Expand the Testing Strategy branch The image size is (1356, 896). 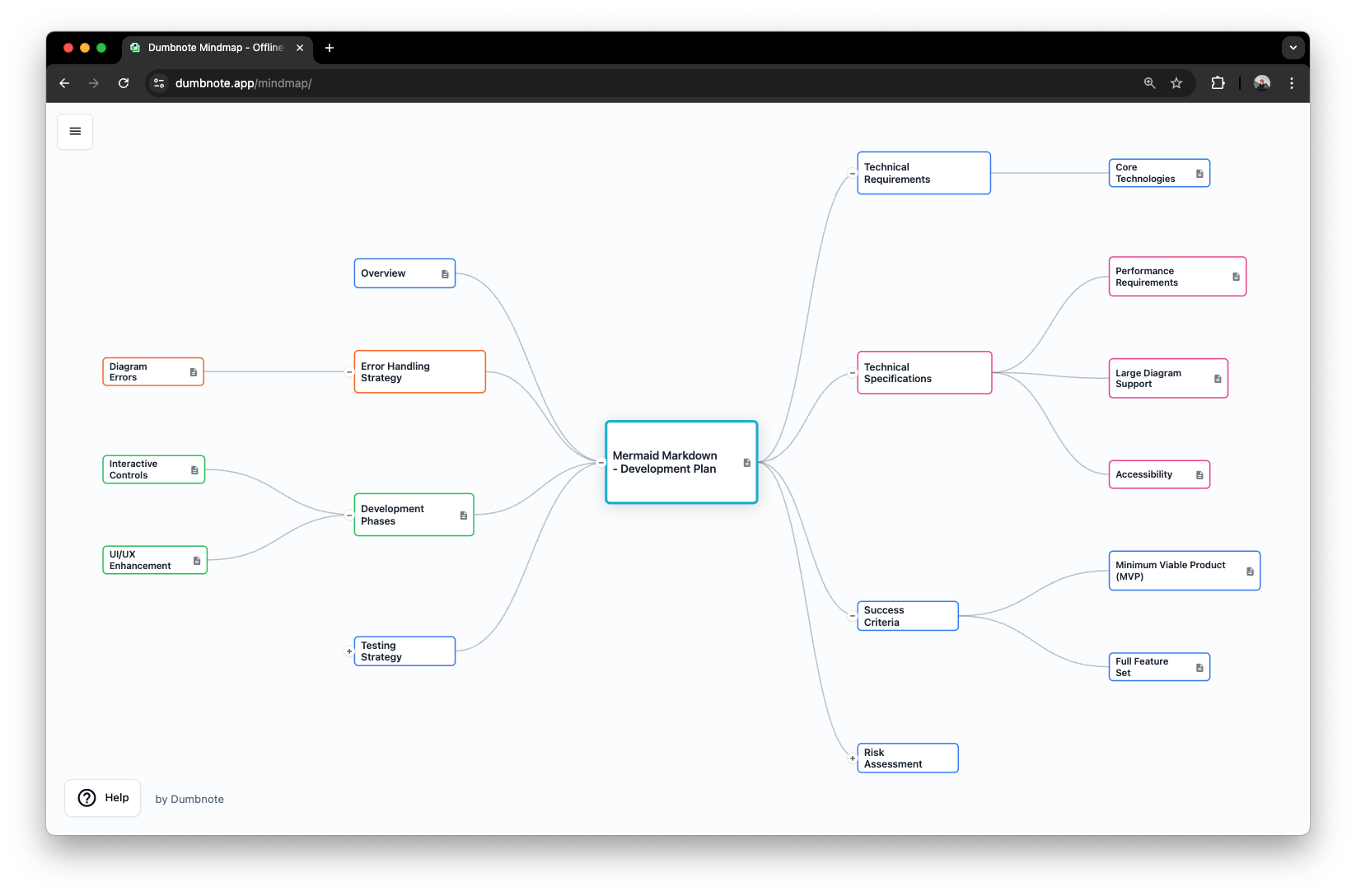pyautogui.click(x=348, y=651)
